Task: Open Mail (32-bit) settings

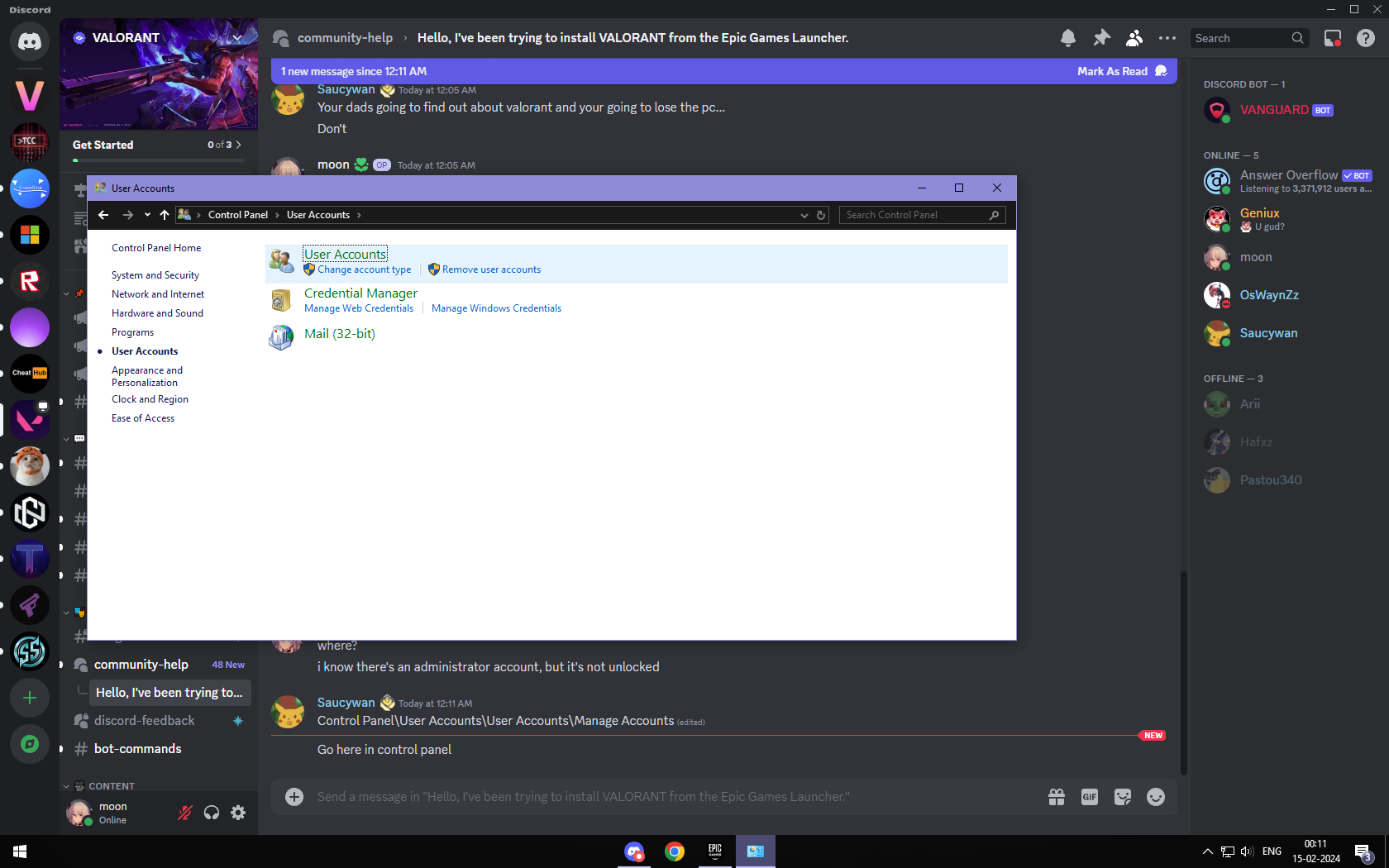Action: 340,334
